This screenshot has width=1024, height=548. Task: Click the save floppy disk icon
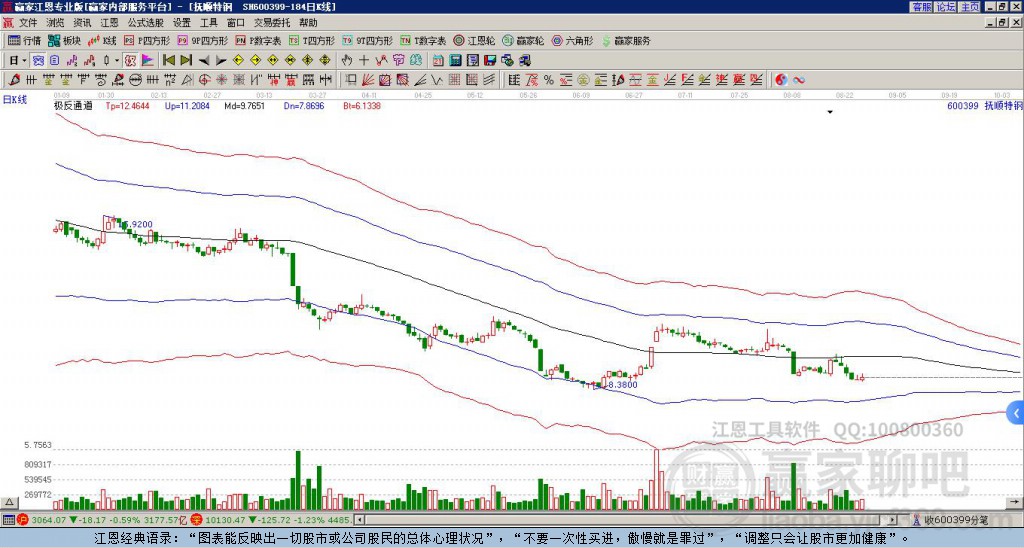click(x=490, y=61)
